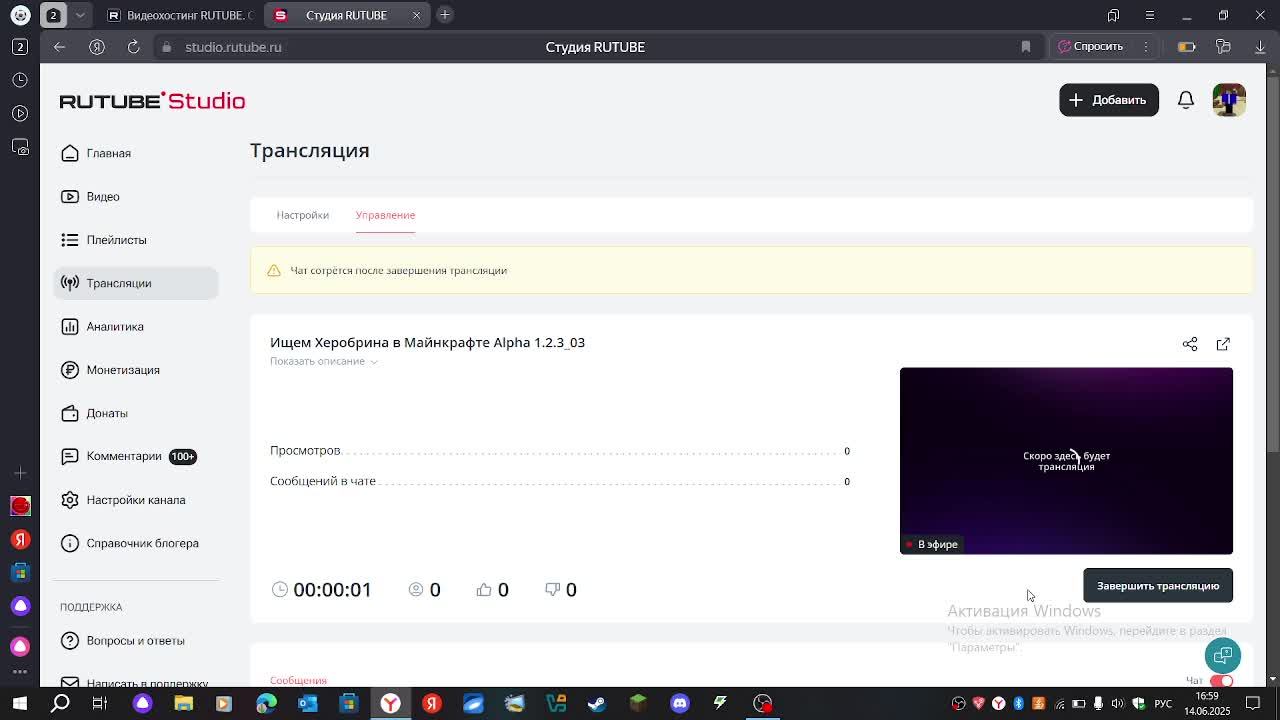The image size is (1280, 720).
Task: Click the stream preview player
Action: 1066,461
